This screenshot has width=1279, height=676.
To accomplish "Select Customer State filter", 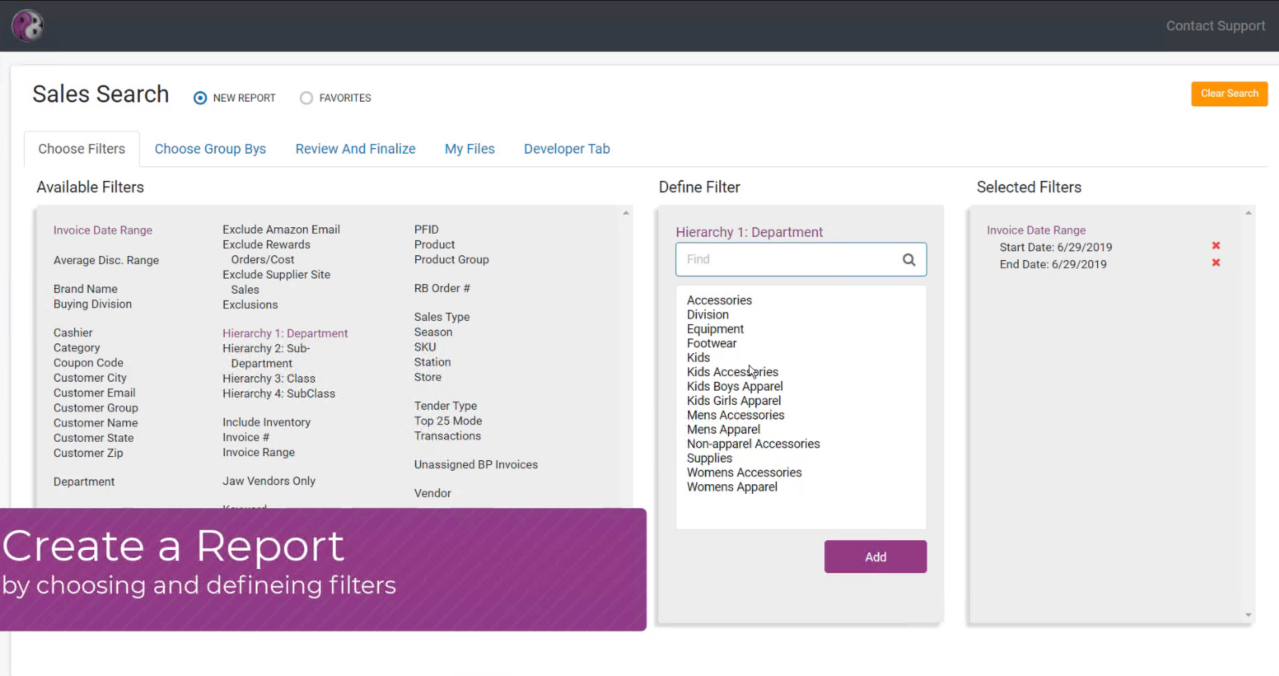I will pyautogui.click(x=93, y=438).
